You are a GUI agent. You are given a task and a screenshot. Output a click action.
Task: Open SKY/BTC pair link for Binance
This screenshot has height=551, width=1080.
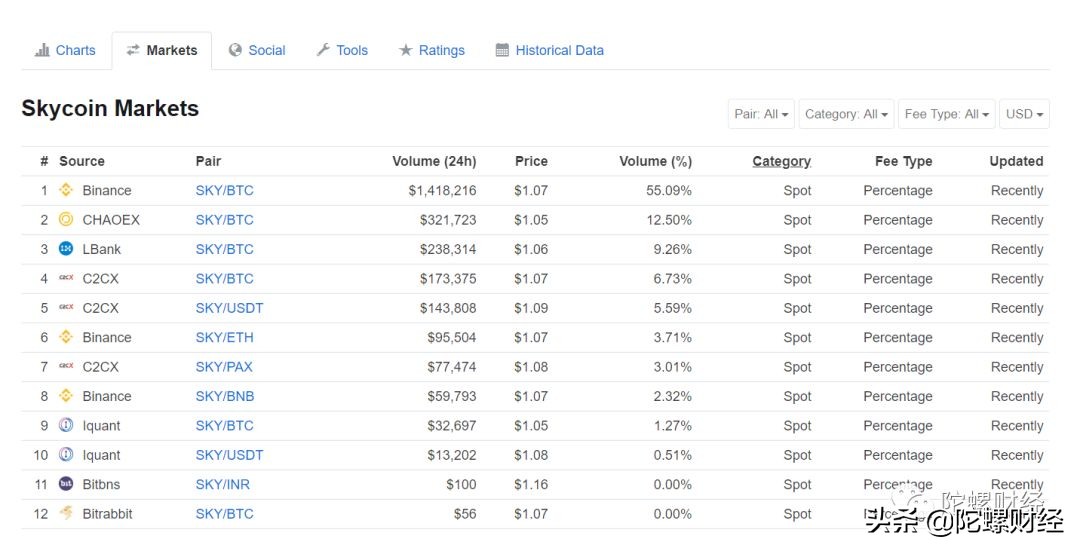click(x=225, y=190)
